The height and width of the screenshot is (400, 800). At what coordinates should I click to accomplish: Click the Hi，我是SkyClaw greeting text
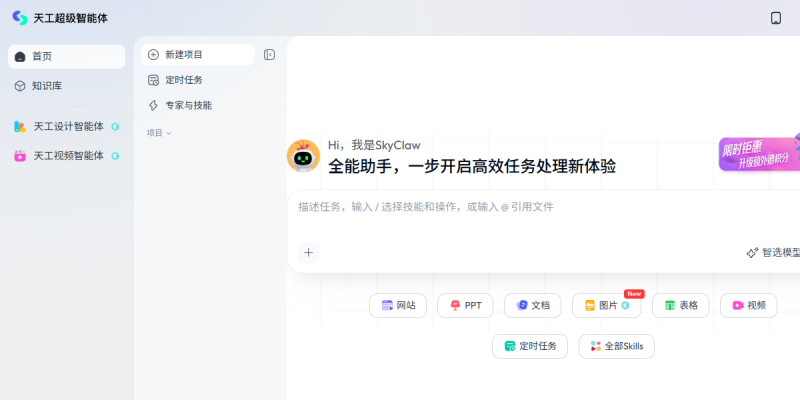coord(374,145)
